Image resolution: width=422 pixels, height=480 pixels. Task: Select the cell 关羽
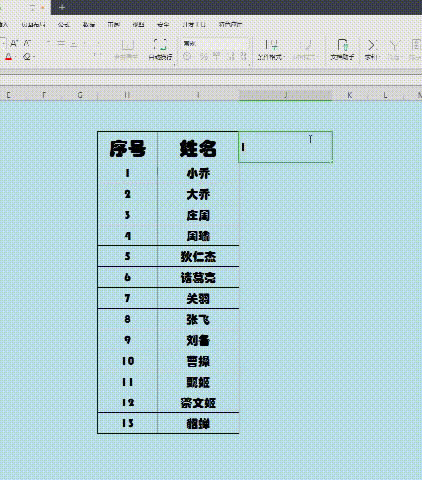click(198, 298)
